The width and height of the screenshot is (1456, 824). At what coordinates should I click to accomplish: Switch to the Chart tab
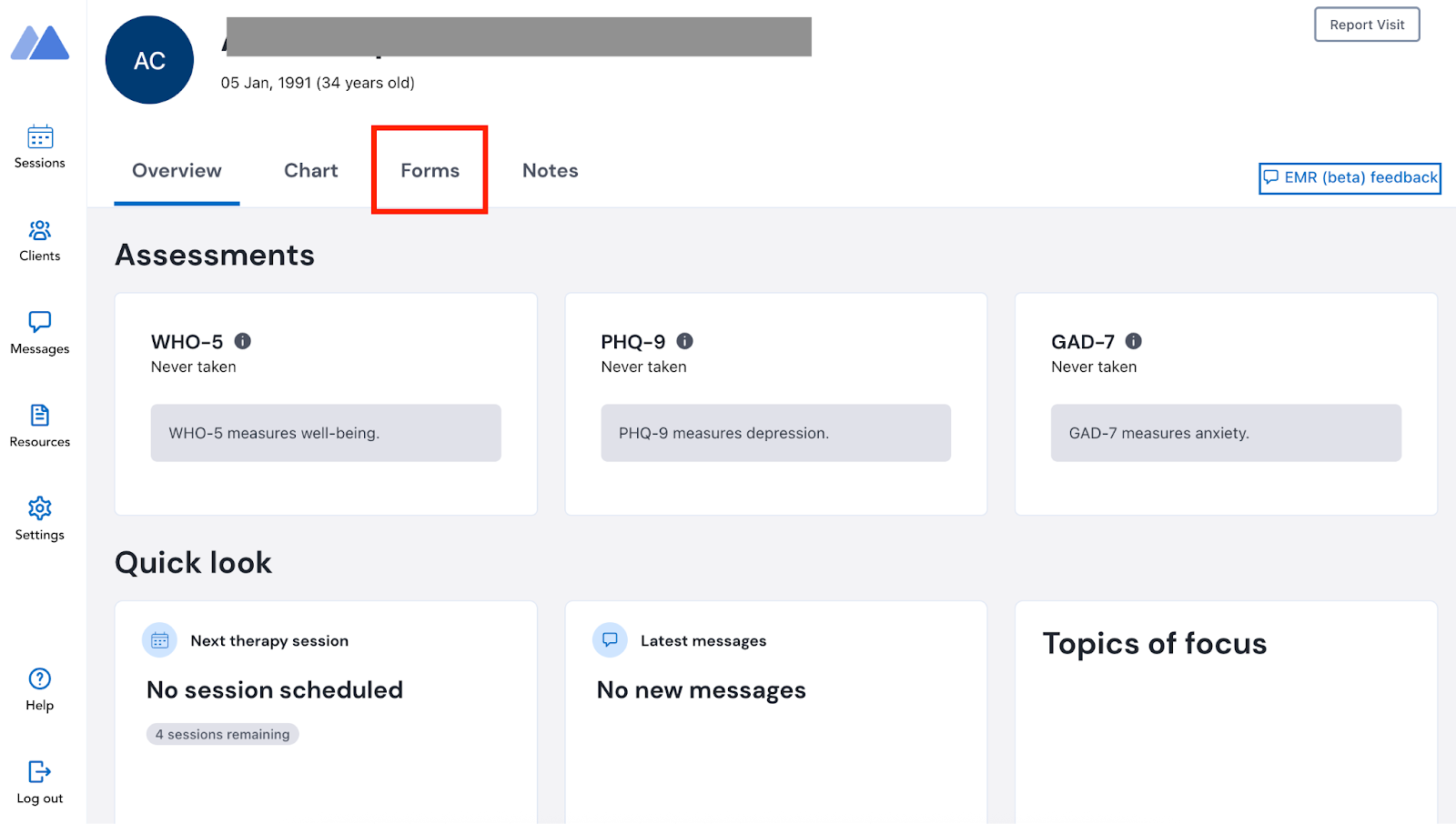click(310, 171)
